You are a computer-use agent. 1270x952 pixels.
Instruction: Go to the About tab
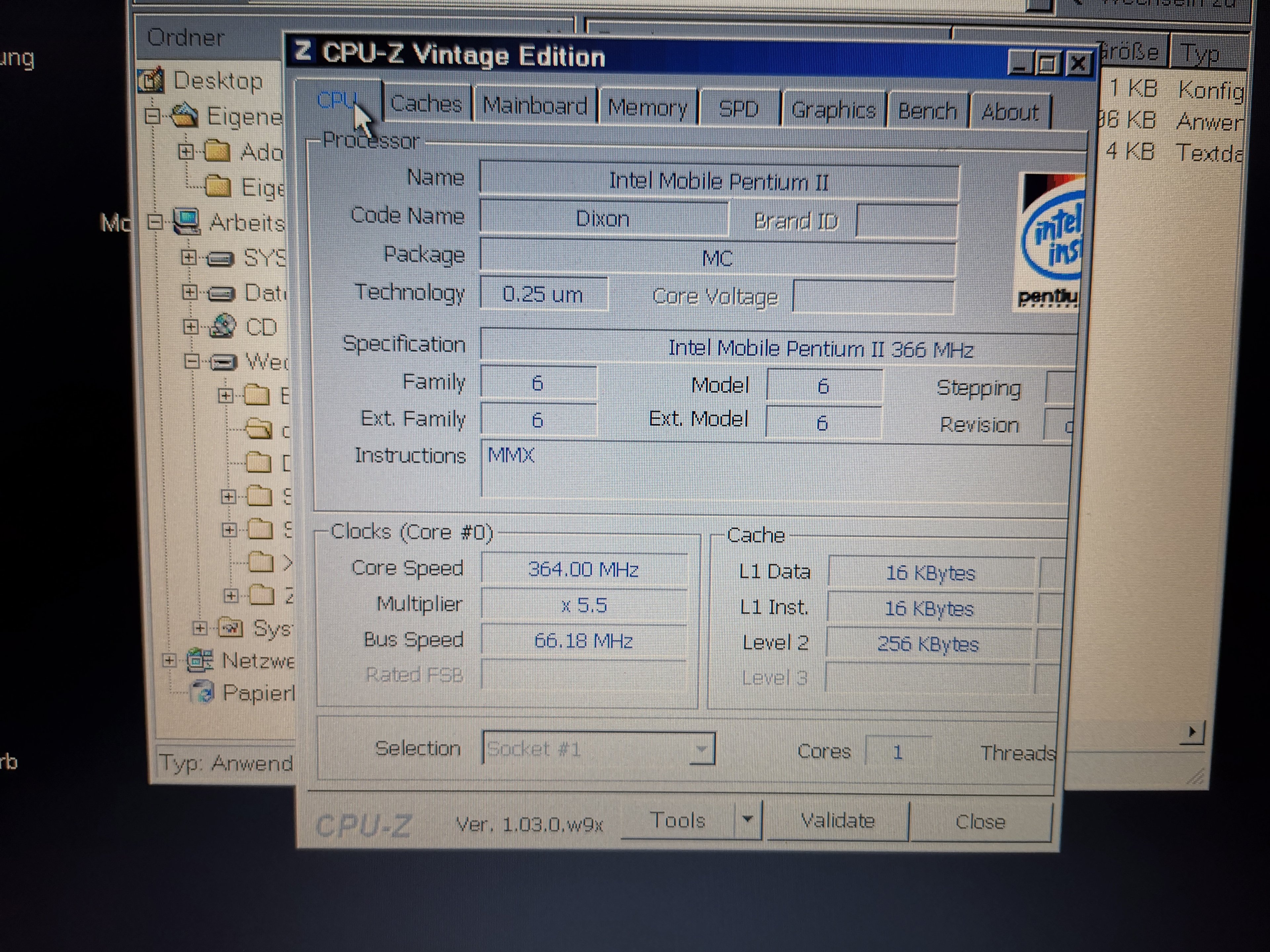[x=1010, y=112]
